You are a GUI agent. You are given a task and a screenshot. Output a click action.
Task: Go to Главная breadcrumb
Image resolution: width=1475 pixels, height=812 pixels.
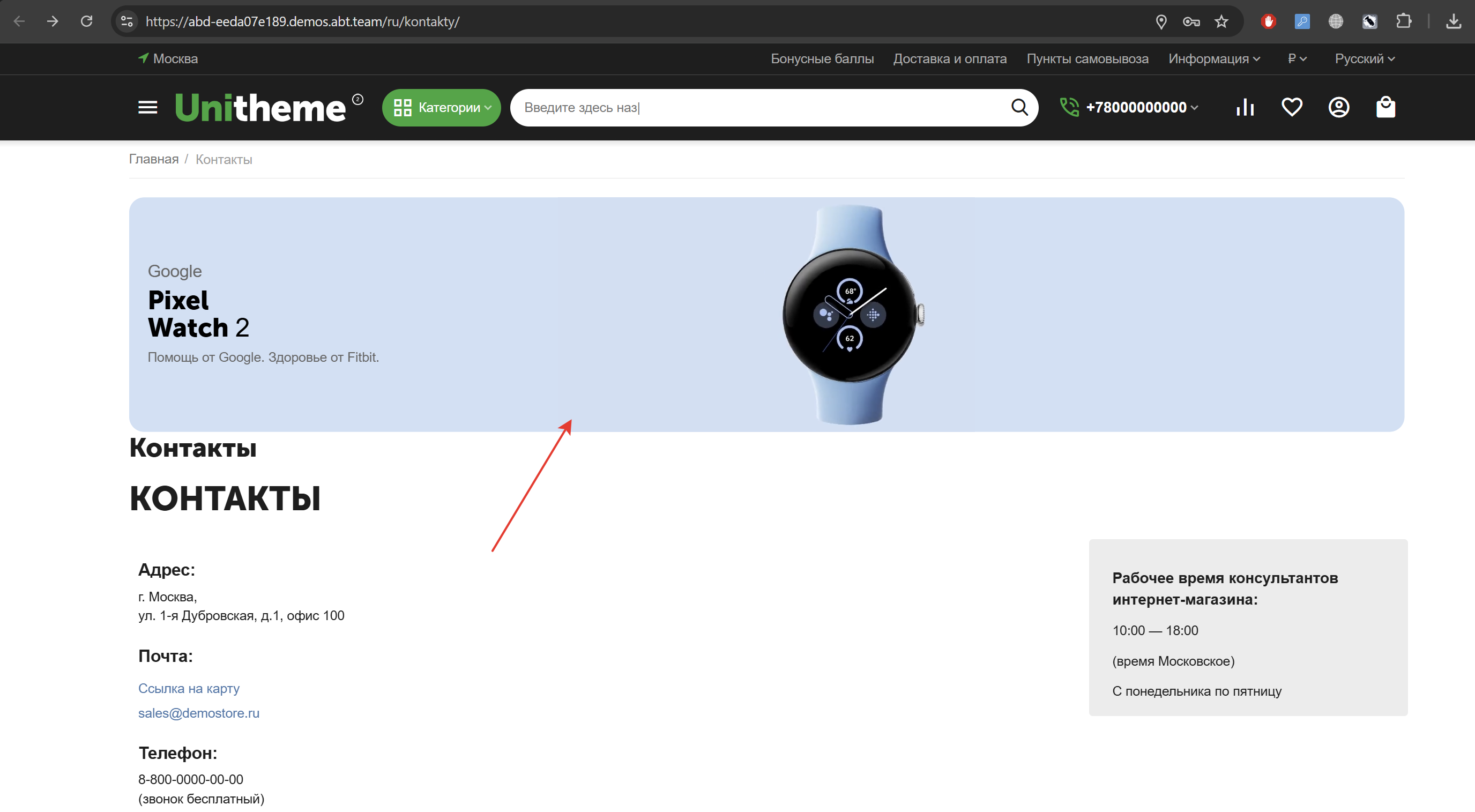[153, 159]
